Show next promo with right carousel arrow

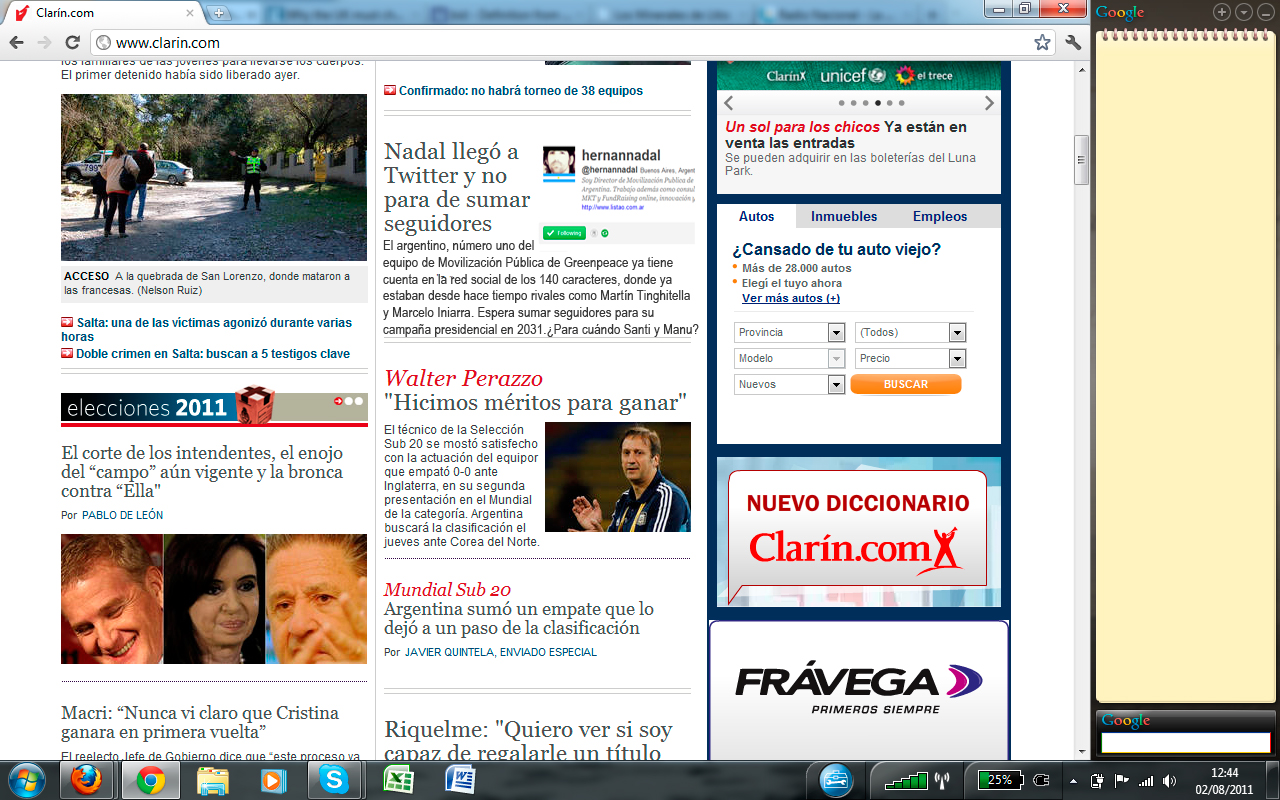tap(989, 103)
